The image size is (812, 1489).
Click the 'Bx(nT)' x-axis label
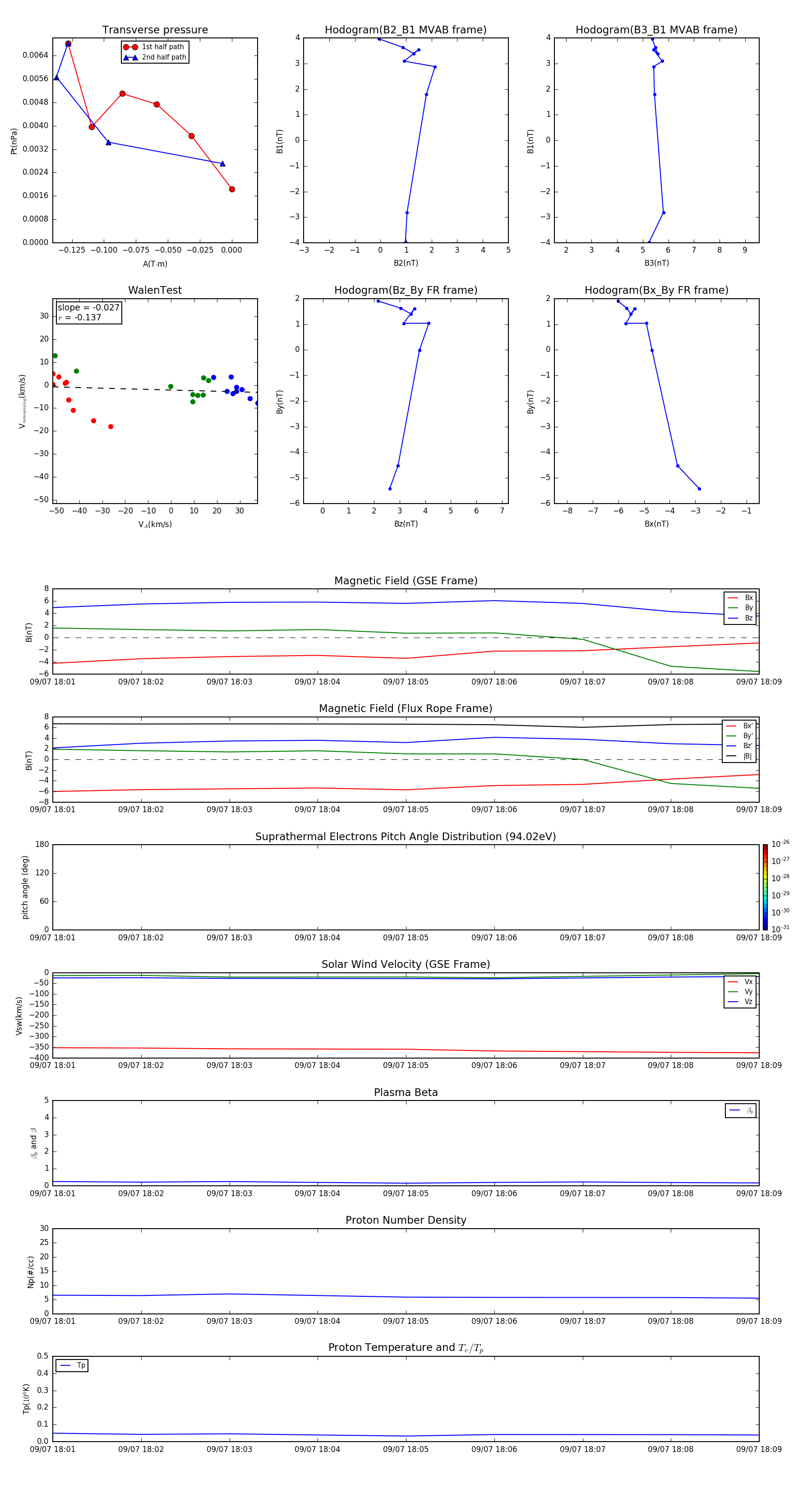(656, 524)
